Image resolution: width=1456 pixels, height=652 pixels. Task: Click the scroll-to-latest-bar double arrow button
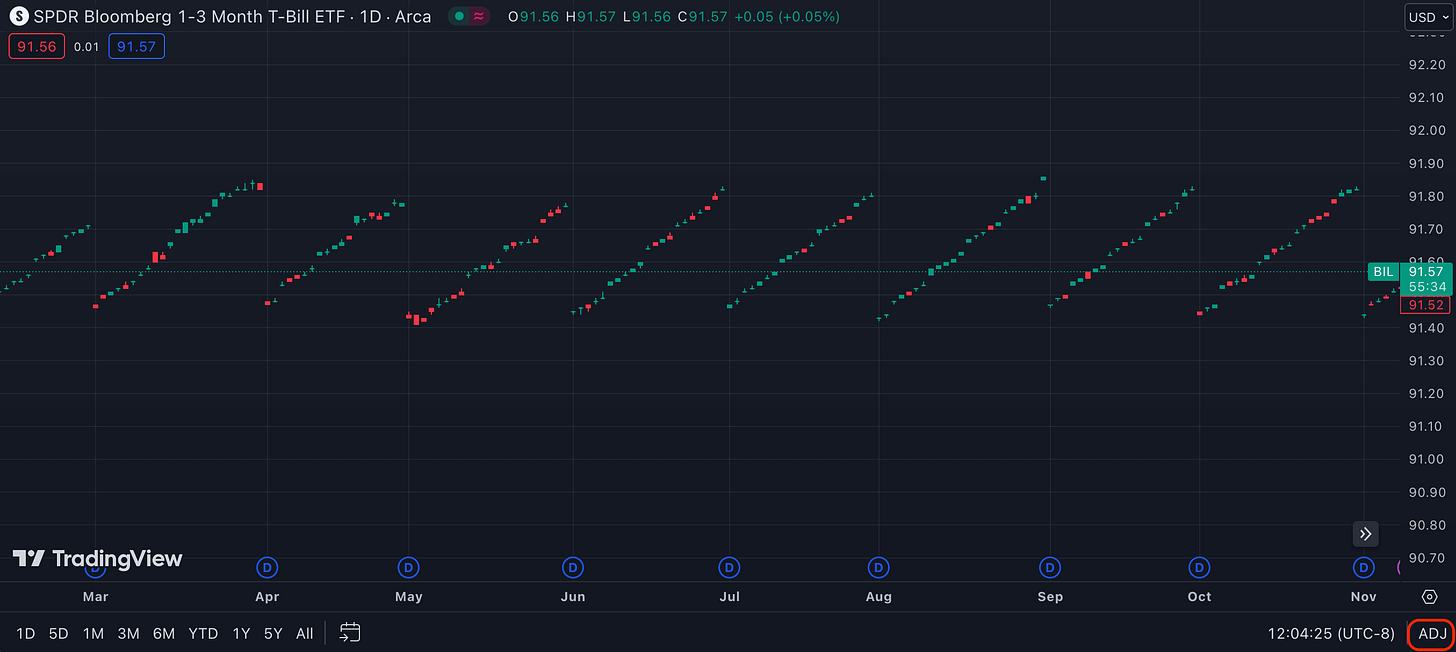(1365, 533)
